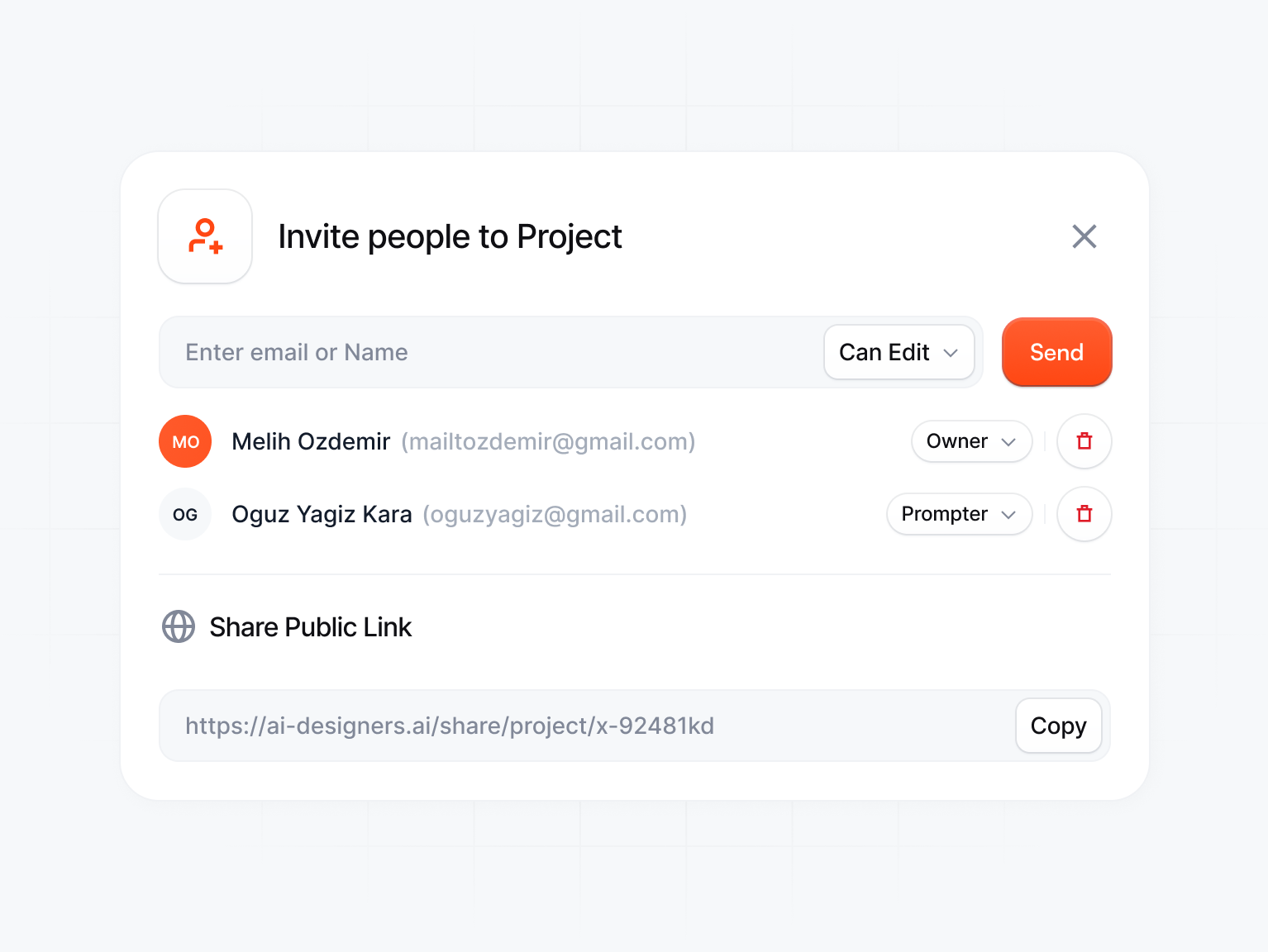Select the shared project URL text
Viewport: 1268px width, 952px height.
(x=450, y=726)
